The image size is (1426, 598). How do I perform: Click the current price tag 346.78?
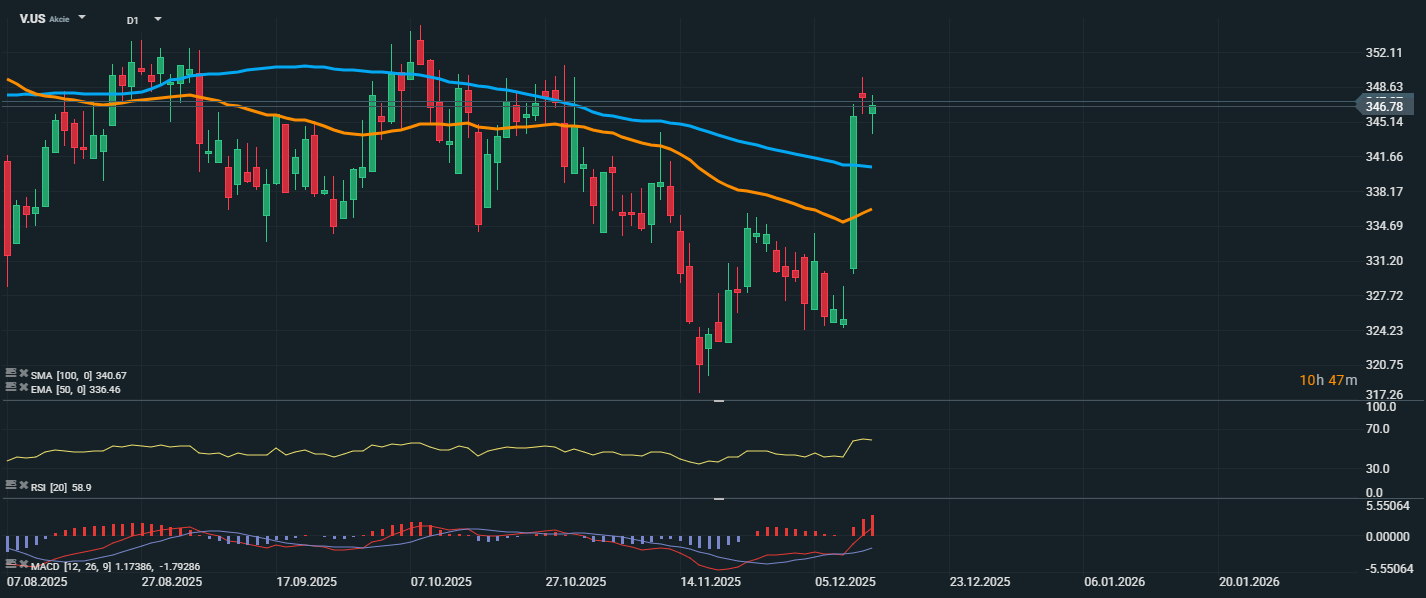(x=1390, y=106)
